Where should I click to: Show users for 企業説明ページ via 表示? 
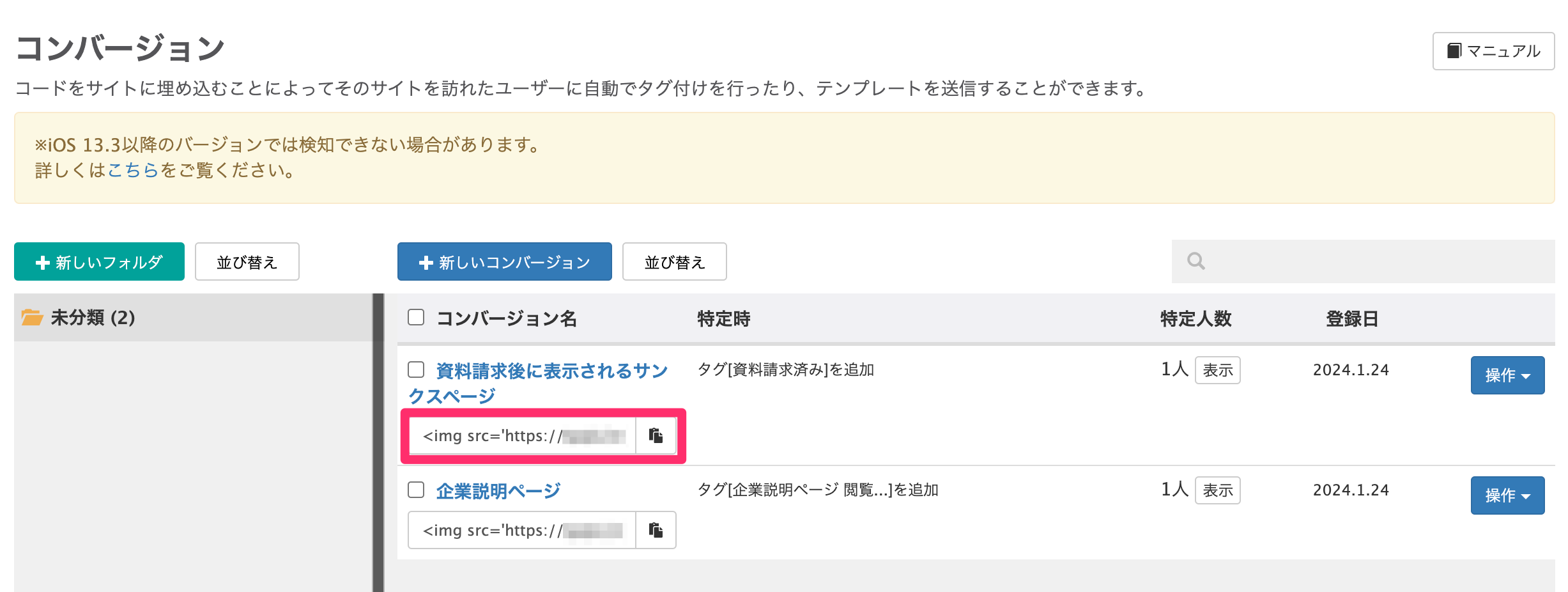tap(1217, 490)
